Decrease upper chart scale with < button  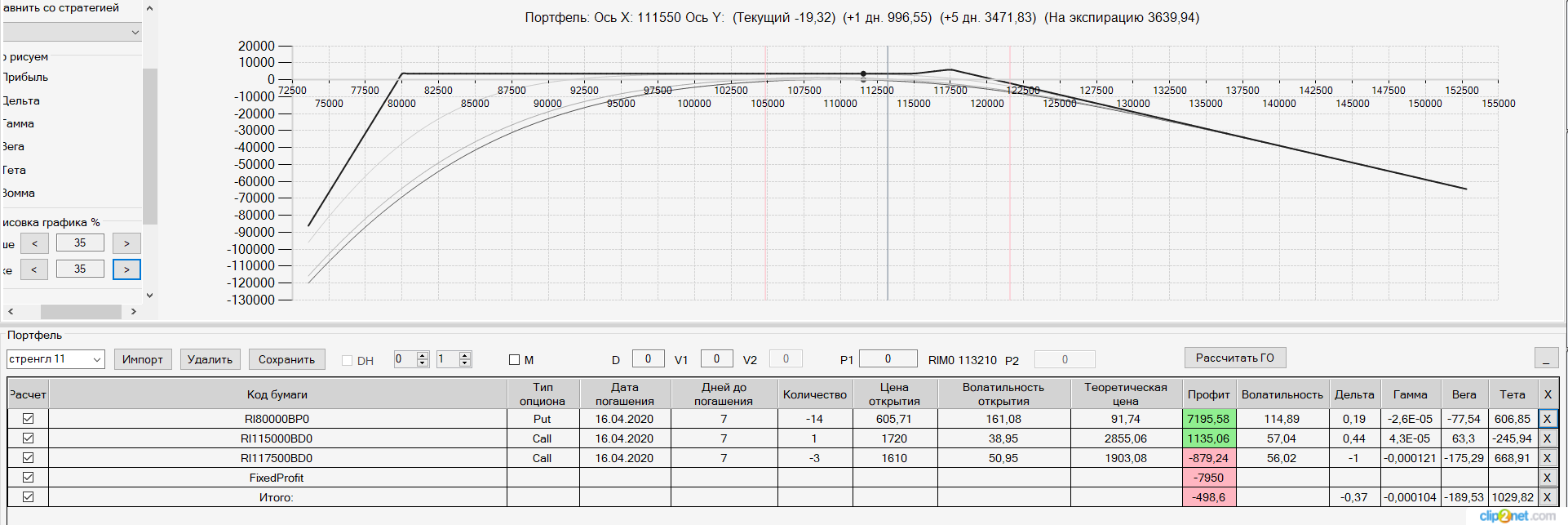pos(34,243)
